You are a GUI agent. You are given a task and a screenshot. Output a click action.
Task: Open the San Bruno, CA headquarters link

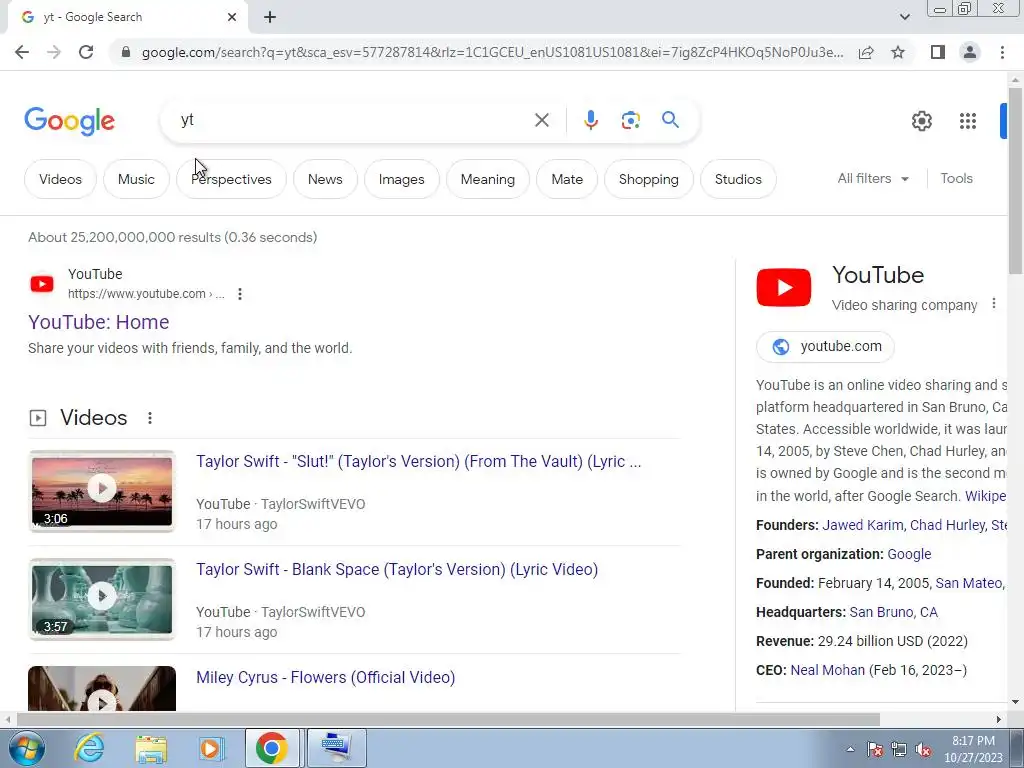tap(893, 612)
